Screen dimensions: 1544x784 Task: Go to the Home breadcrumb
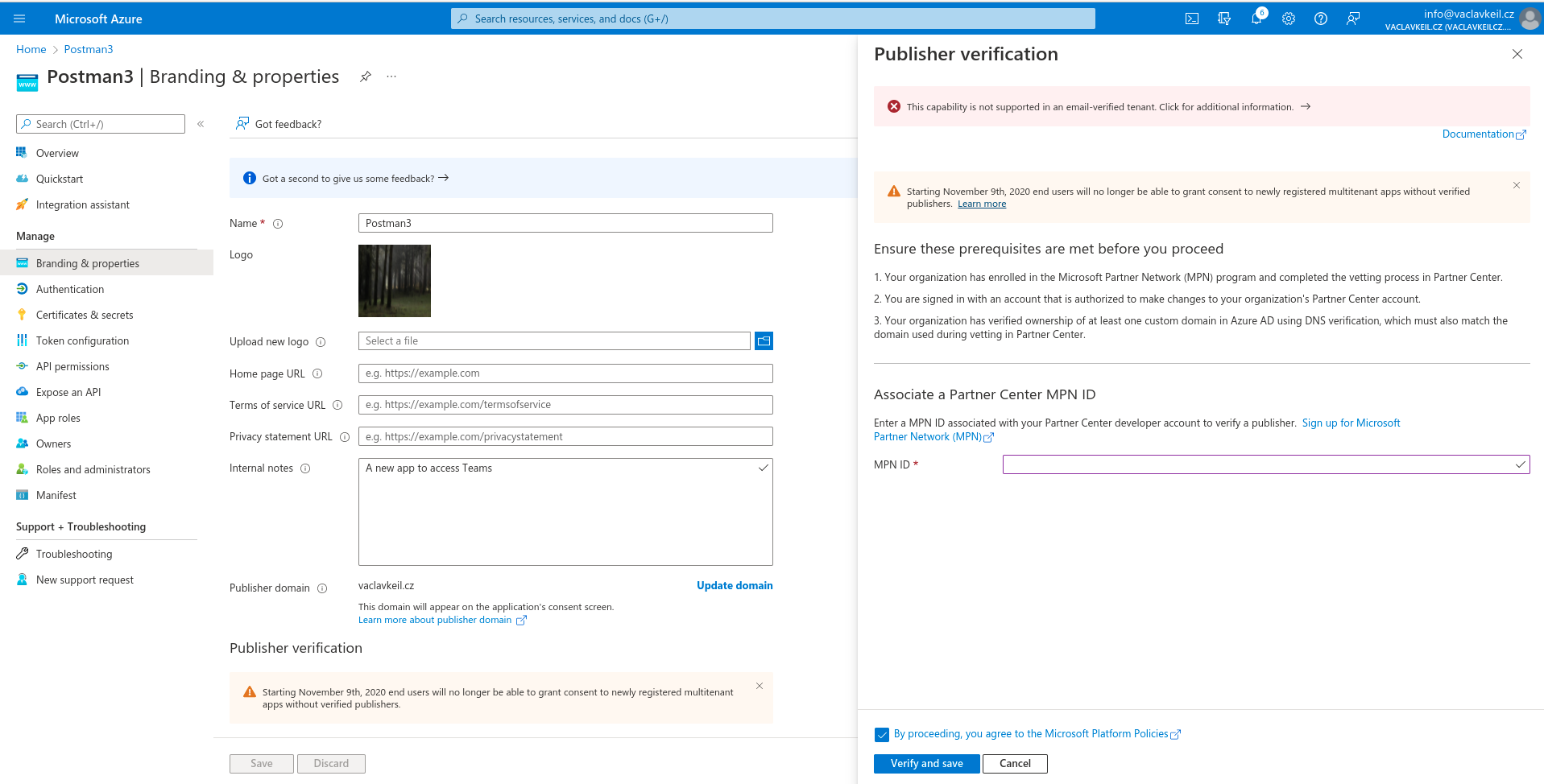click(x=31, y=49)
